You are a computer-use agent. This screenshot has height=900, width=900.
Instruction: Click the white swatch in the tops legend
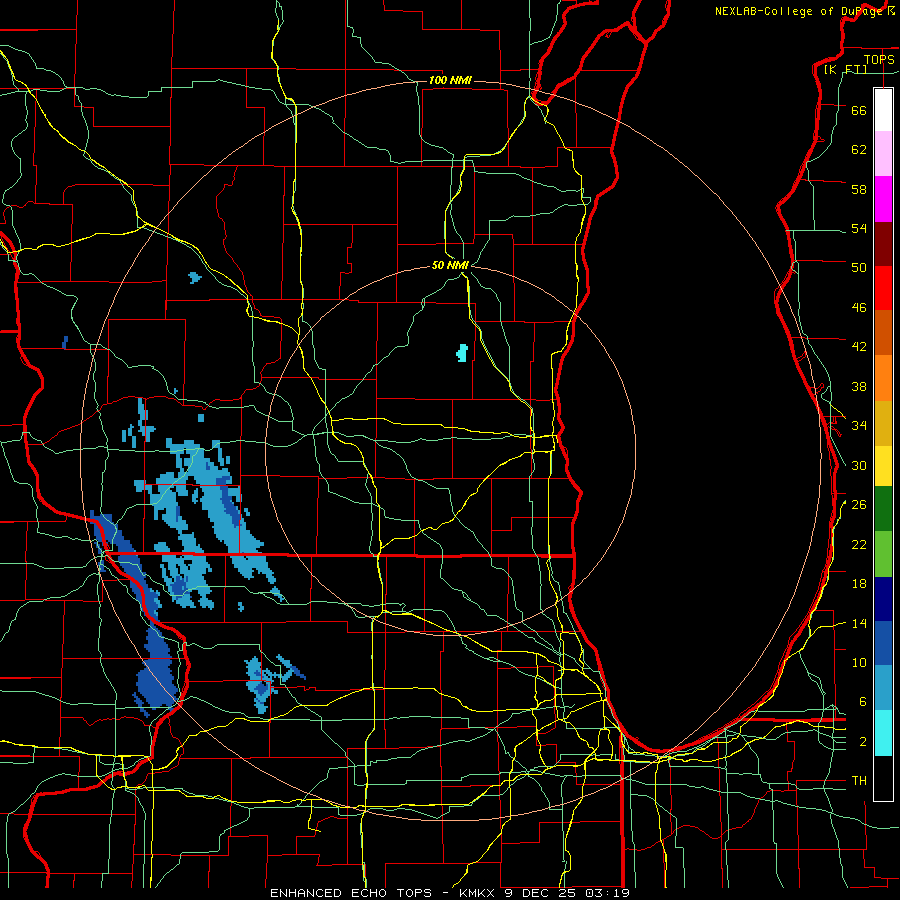pyautogui.click(x=883, y=110)
